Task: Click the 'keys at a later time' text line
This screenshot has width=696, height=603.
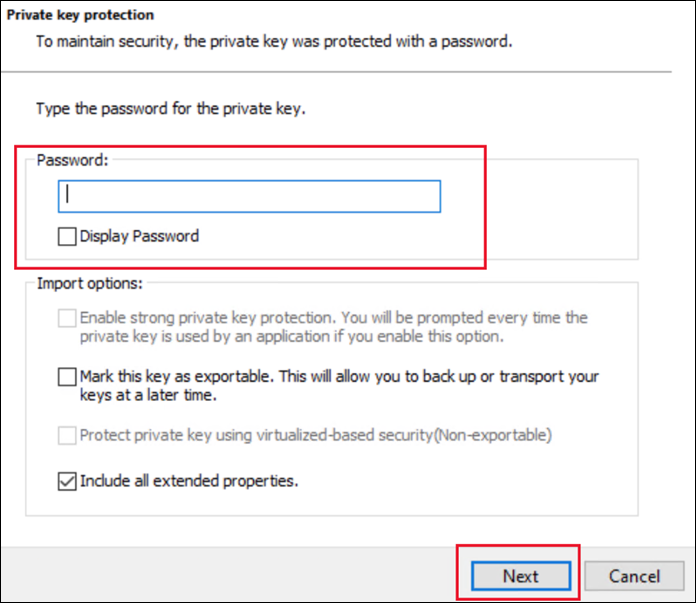Action: coord(149,395)
